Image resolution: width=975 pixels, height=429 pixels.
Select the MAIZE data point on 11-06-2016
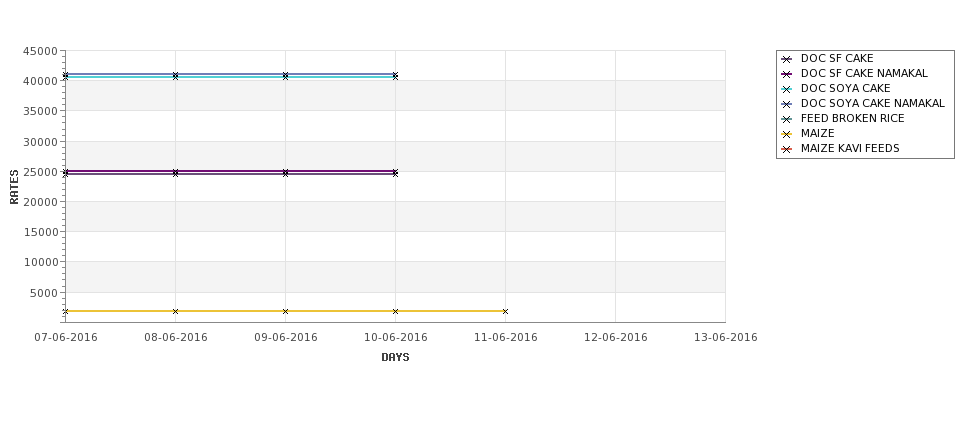(505, 311)
